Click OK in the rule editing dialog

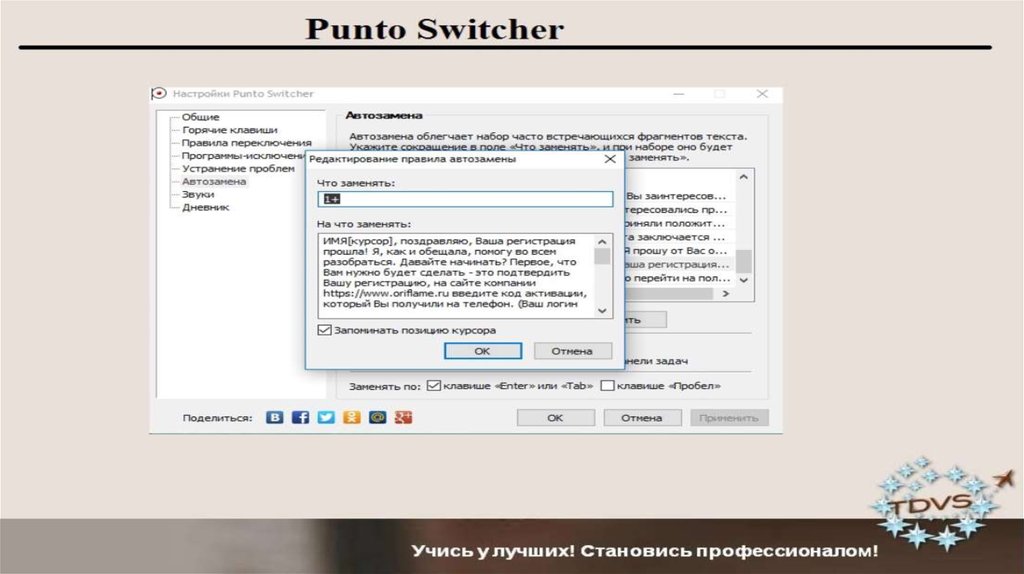(x=482, y=351)
